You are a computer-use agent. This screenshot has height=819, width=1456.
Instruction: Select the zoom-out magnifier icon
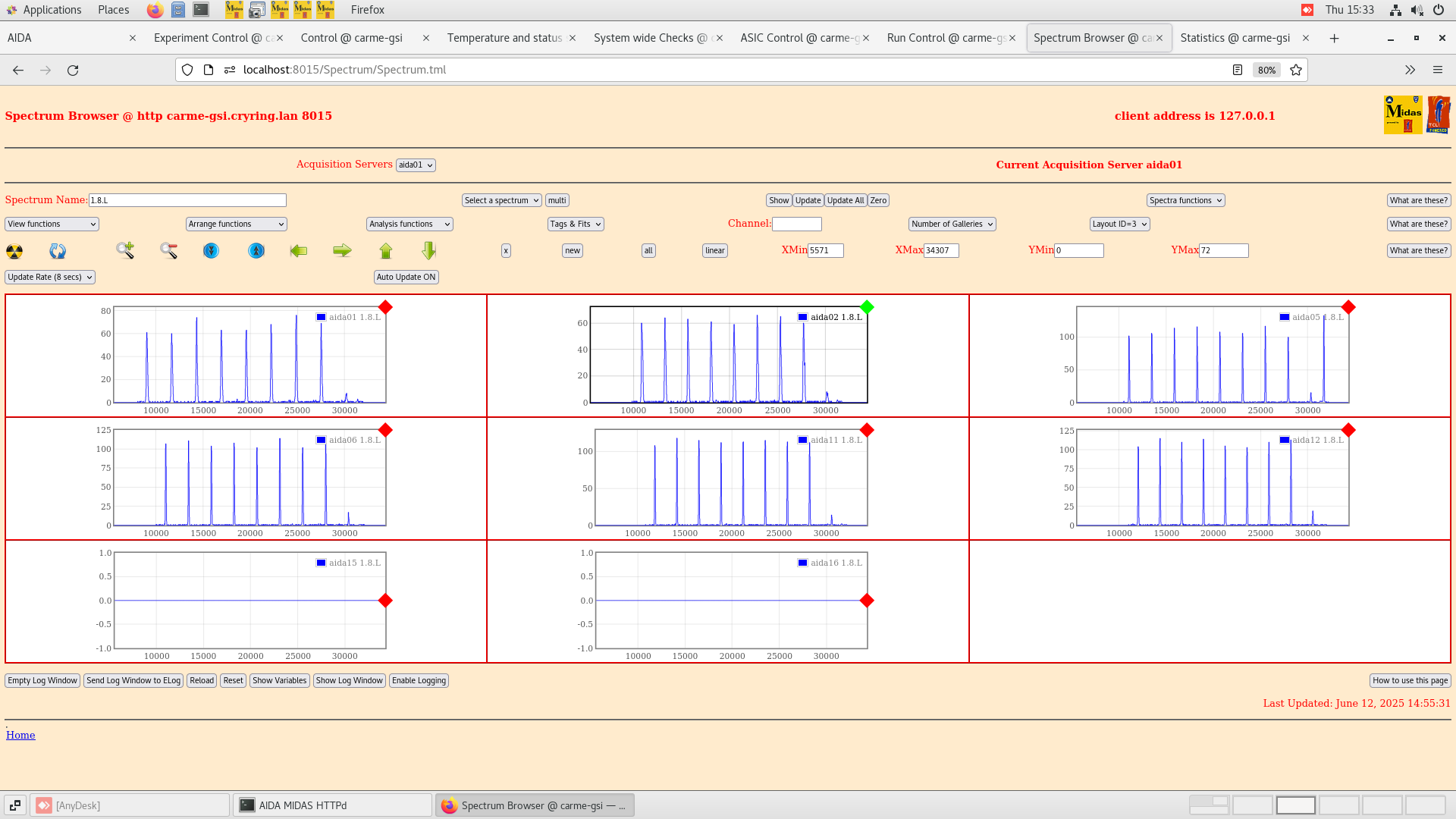tap(168, 250)
